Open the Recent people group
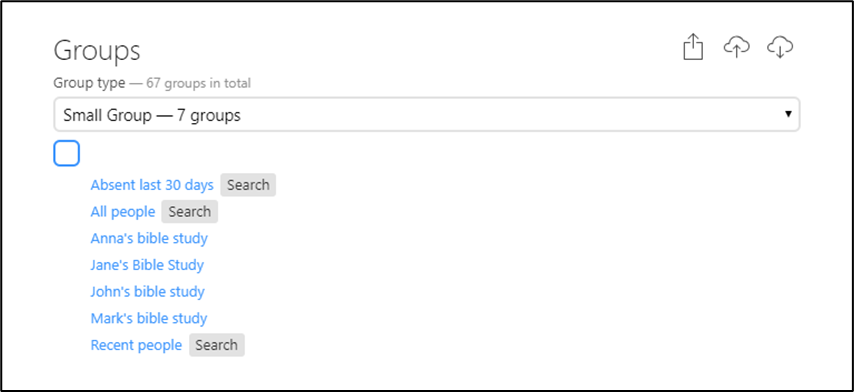Image resolution: width=854 pixels, height=392 pixels. pyautogui.click(x=136, y=345)
